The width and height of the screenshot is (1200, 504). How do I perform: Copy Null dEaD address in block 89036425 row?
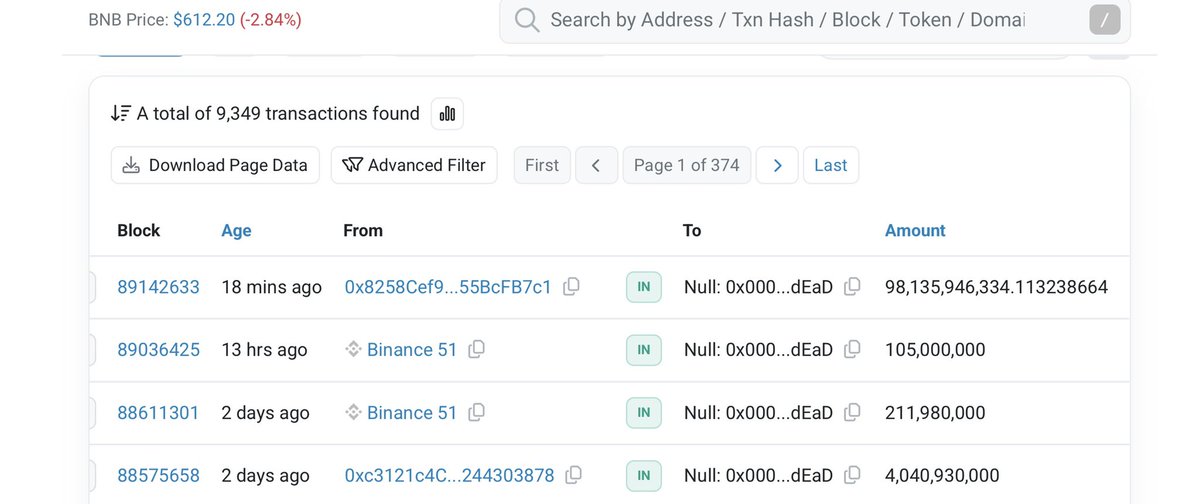click(852, 349)
